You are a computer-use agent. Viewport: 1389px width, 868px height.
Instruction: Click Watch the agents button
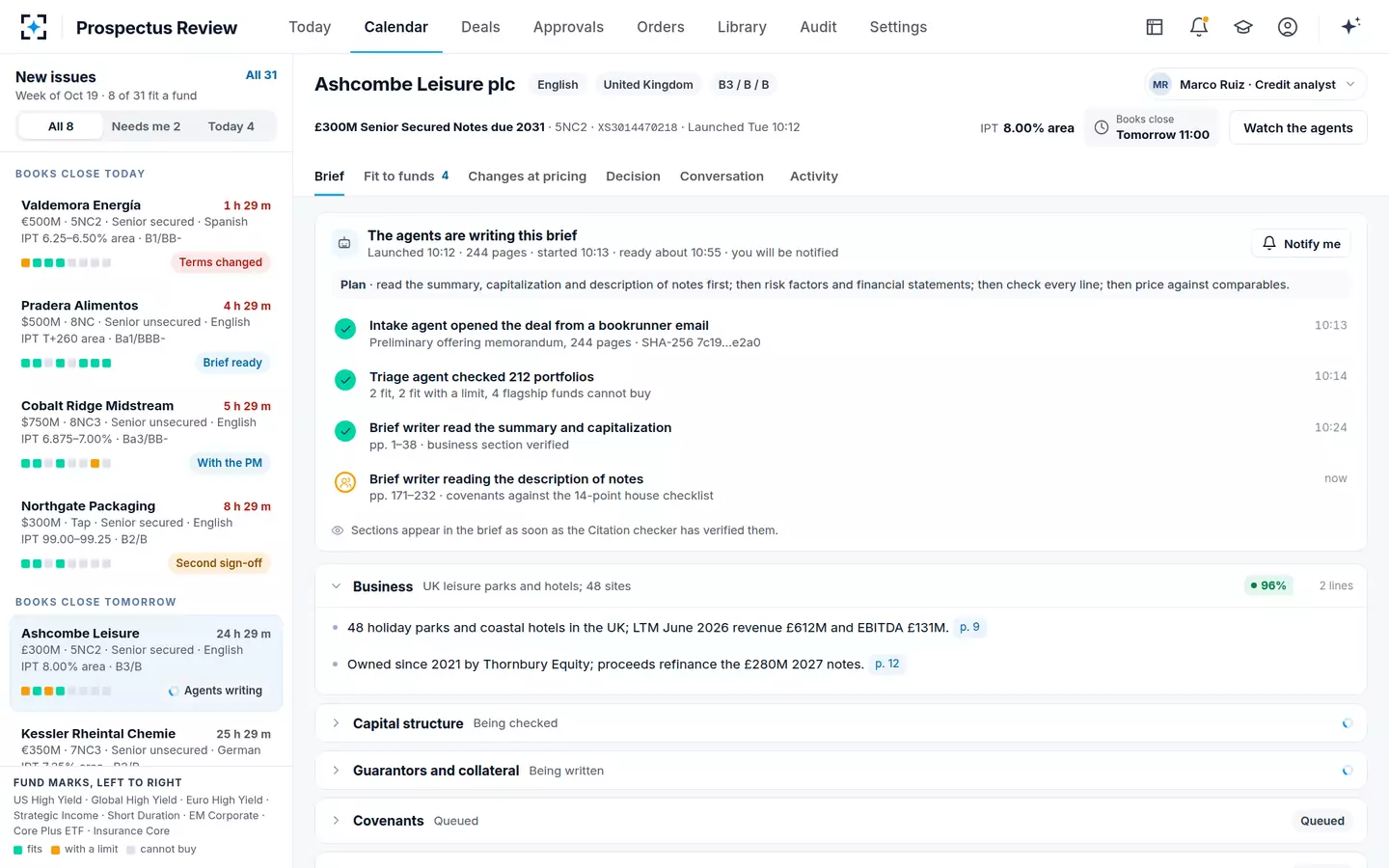pos(1297,127)
